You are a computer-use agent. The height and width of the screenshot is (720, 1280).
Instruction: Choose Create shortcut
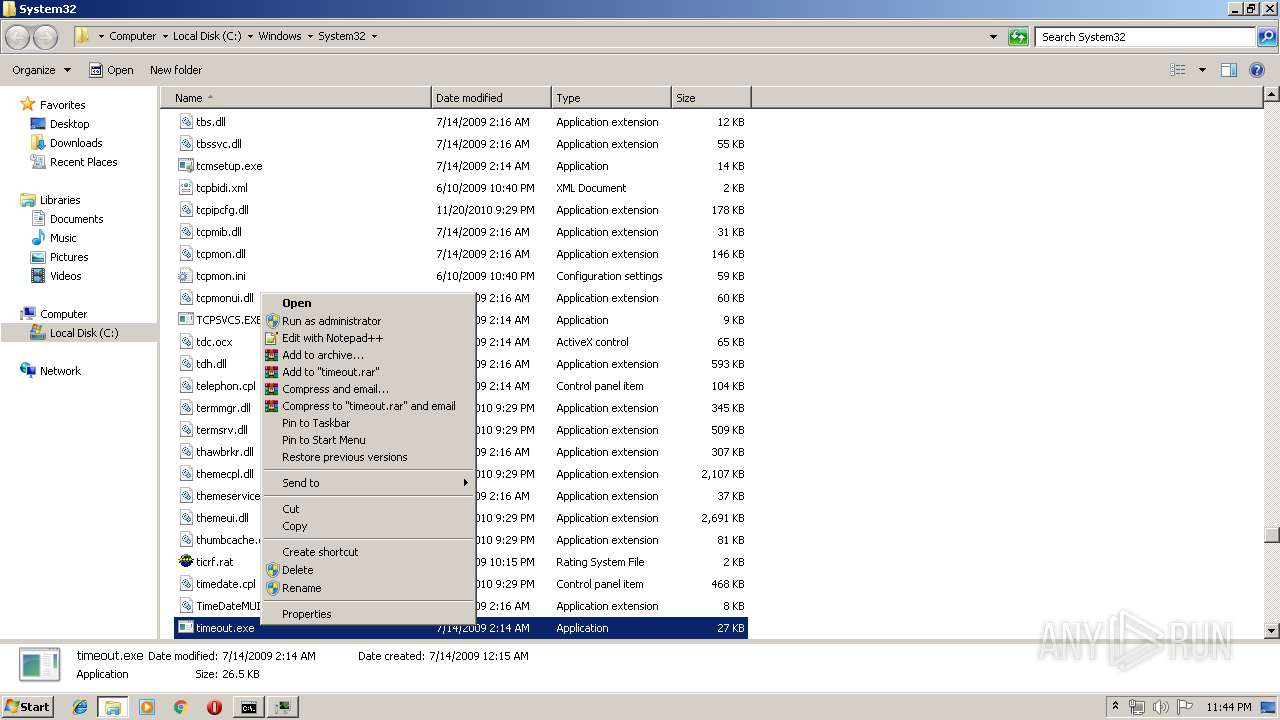[x=368, y=552]
